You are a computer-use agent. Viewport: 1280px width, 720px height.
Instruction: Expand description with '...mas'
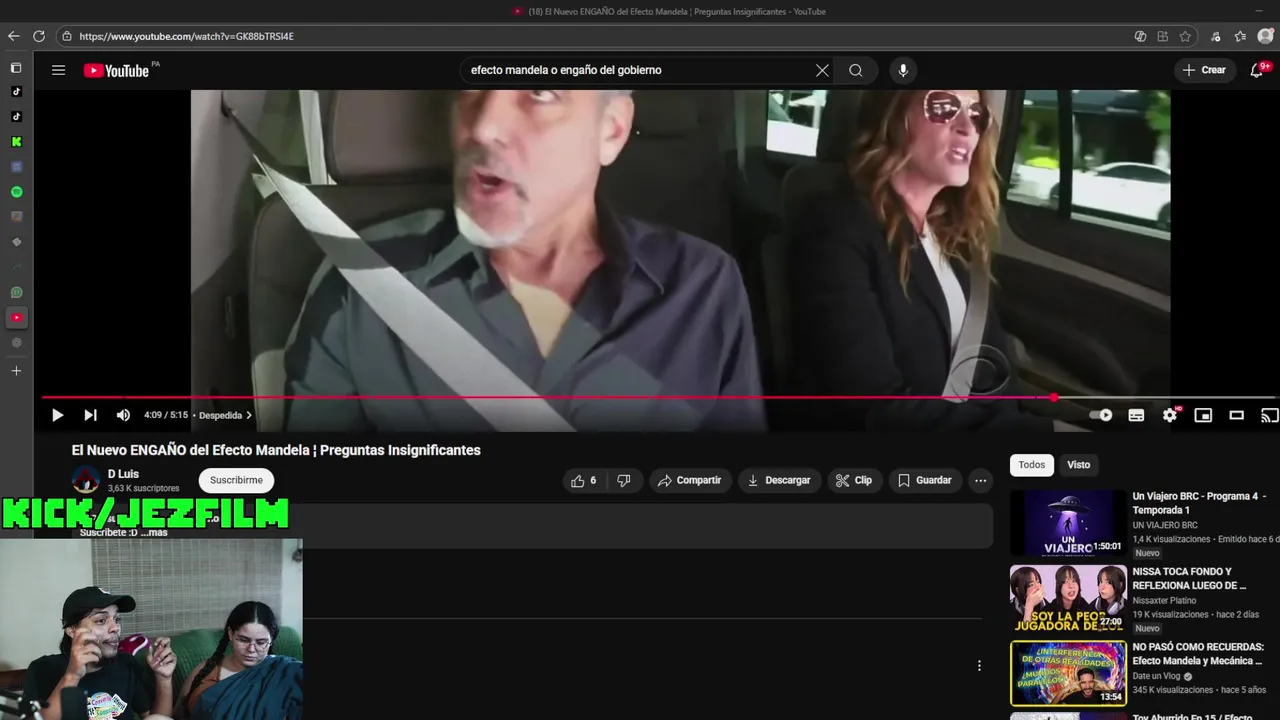(153, 533)
